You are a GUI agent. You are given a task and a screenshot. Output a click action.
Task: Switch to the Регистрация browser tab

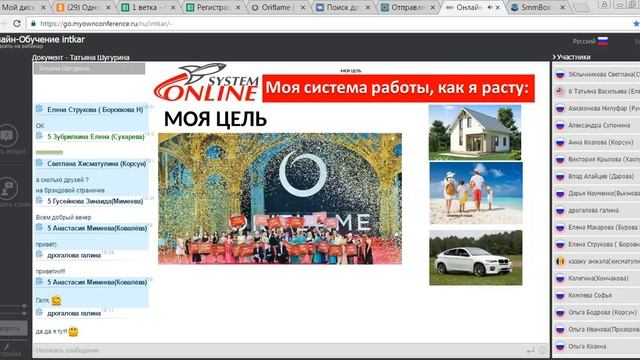(x=212, y=7)
